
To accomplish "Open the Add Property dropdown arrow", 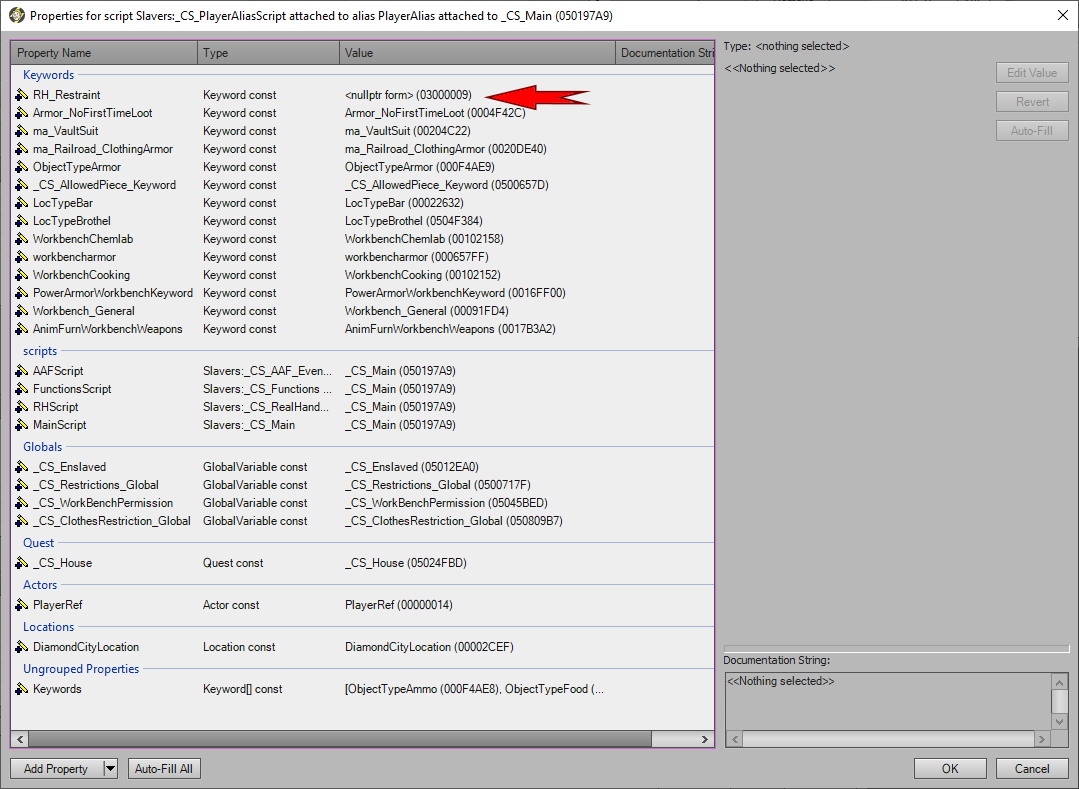I will coord(110,768).
